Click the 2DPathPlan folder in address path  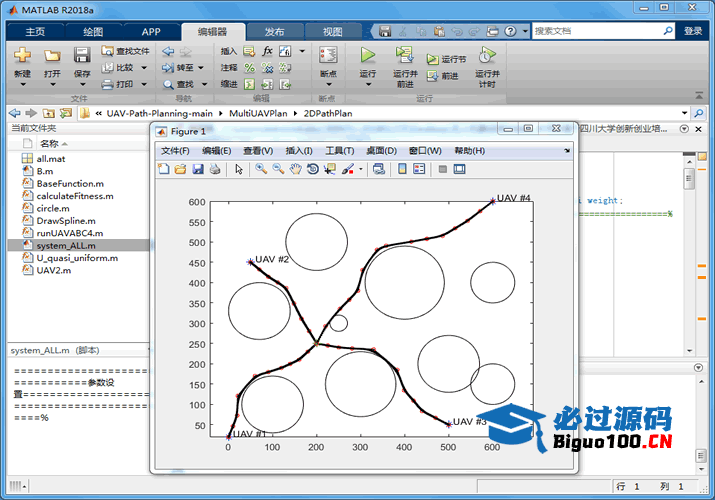coord(328,113)
